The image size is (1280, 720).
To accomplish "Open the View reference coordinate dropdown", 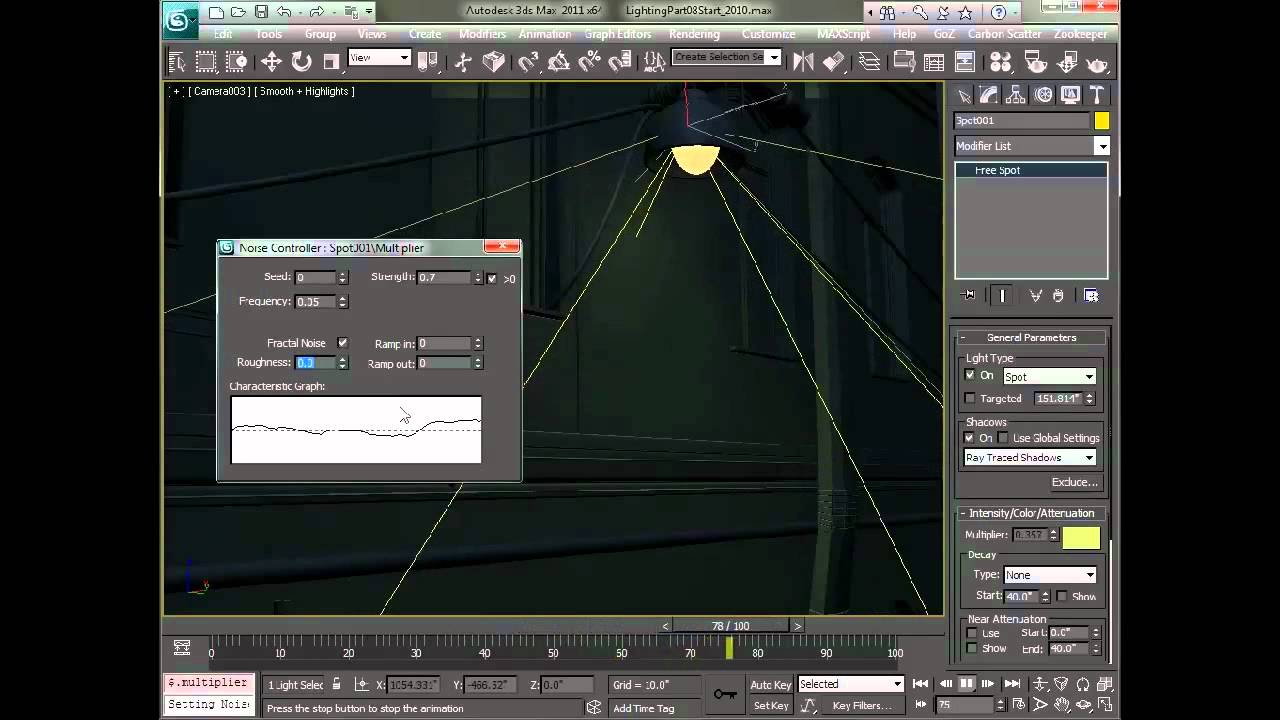I will tap(379, 58).
